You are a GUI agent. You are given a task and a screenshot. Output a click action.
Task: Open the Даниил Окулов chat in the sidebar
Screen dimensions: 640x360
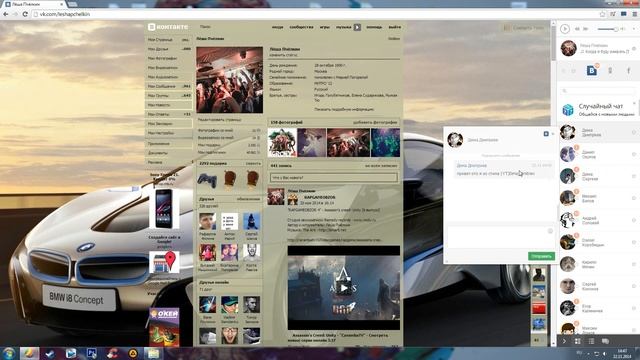click(x=598, y=154)
